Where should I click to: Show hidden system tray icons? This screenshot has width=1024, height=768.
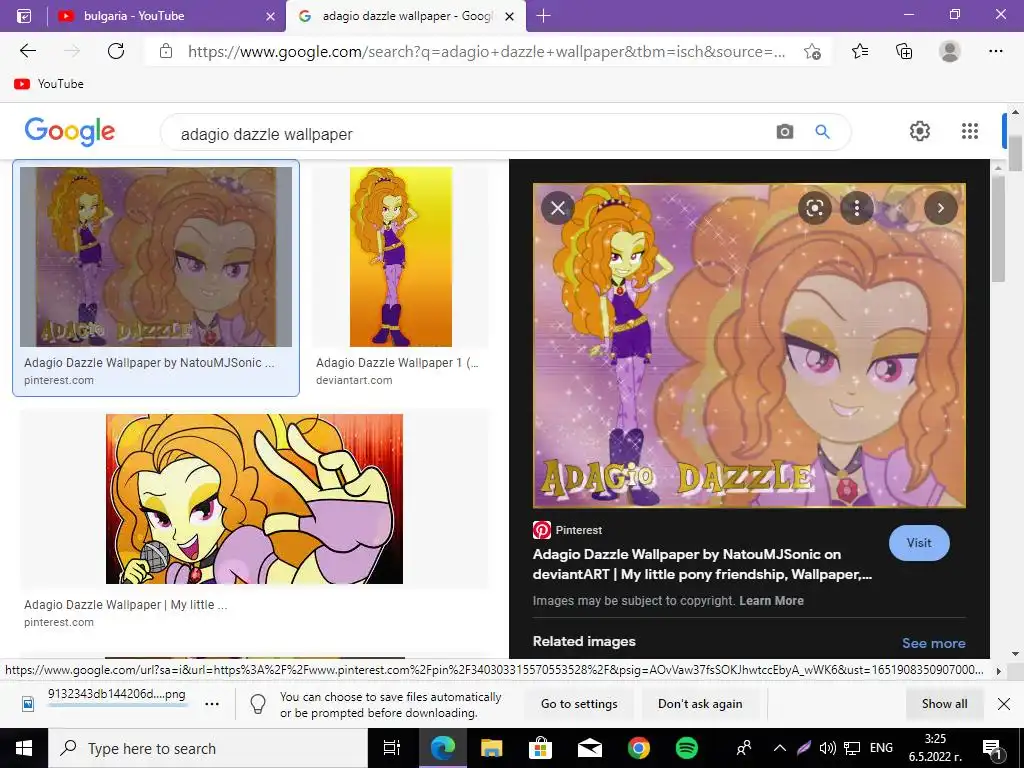click(779, 748)
